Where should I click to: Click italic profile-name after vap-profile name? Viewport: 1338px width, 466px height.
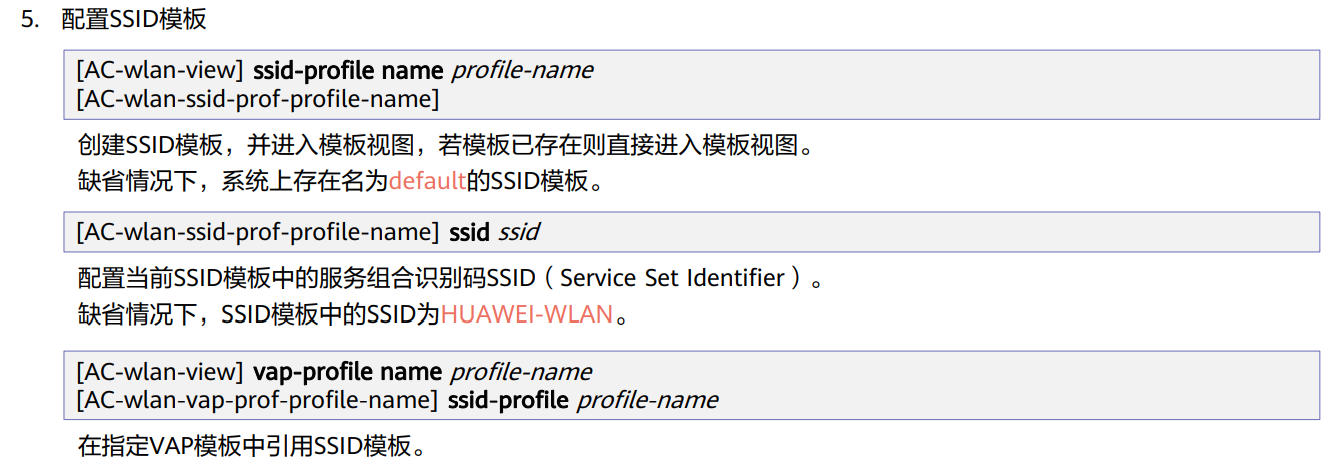tap(521, 372)
